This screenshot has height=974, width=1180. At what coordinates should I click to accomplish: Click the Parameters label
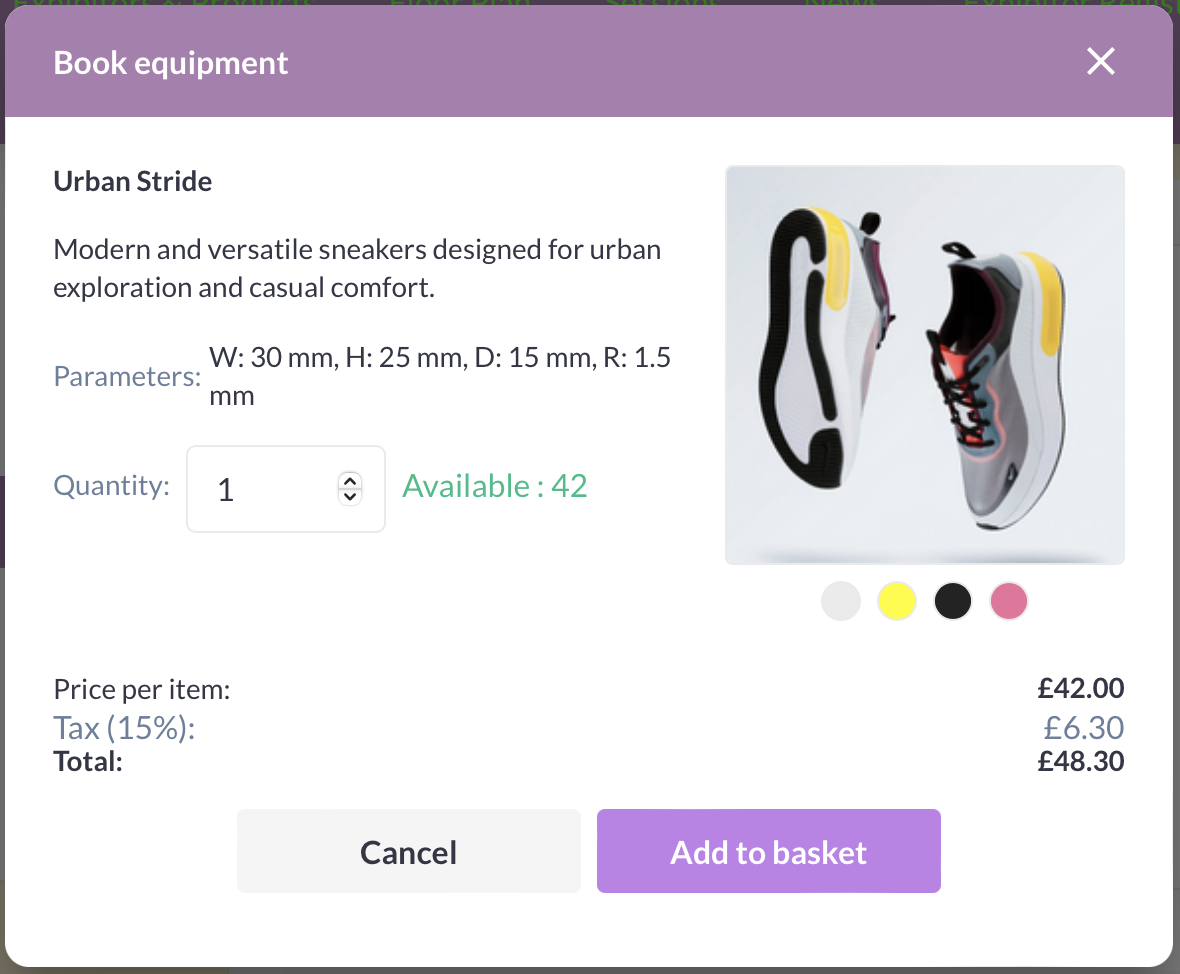pos(127,377)
